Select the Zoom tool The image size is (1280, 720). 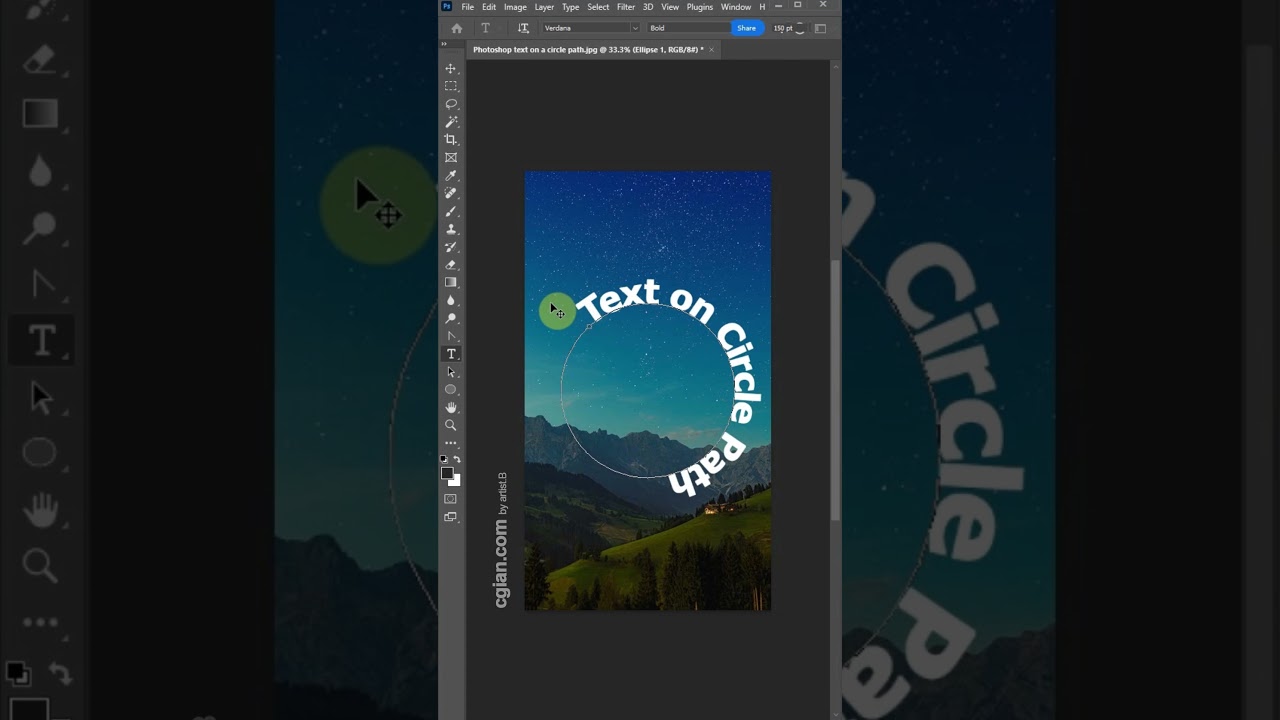(451, 425)
